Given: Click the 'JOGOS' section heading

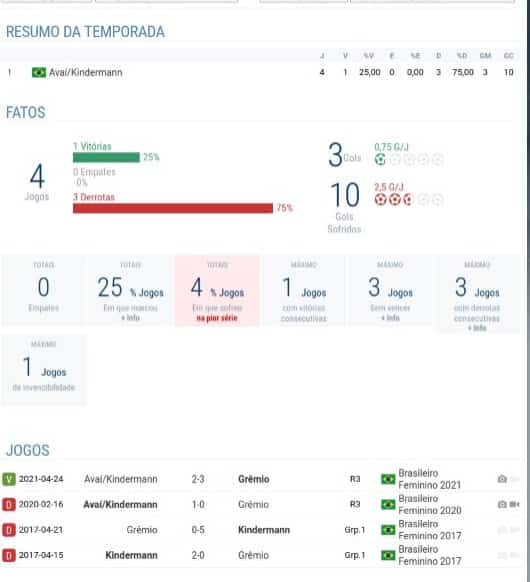Looking at the screenshot, I should [x=28, y=451].
